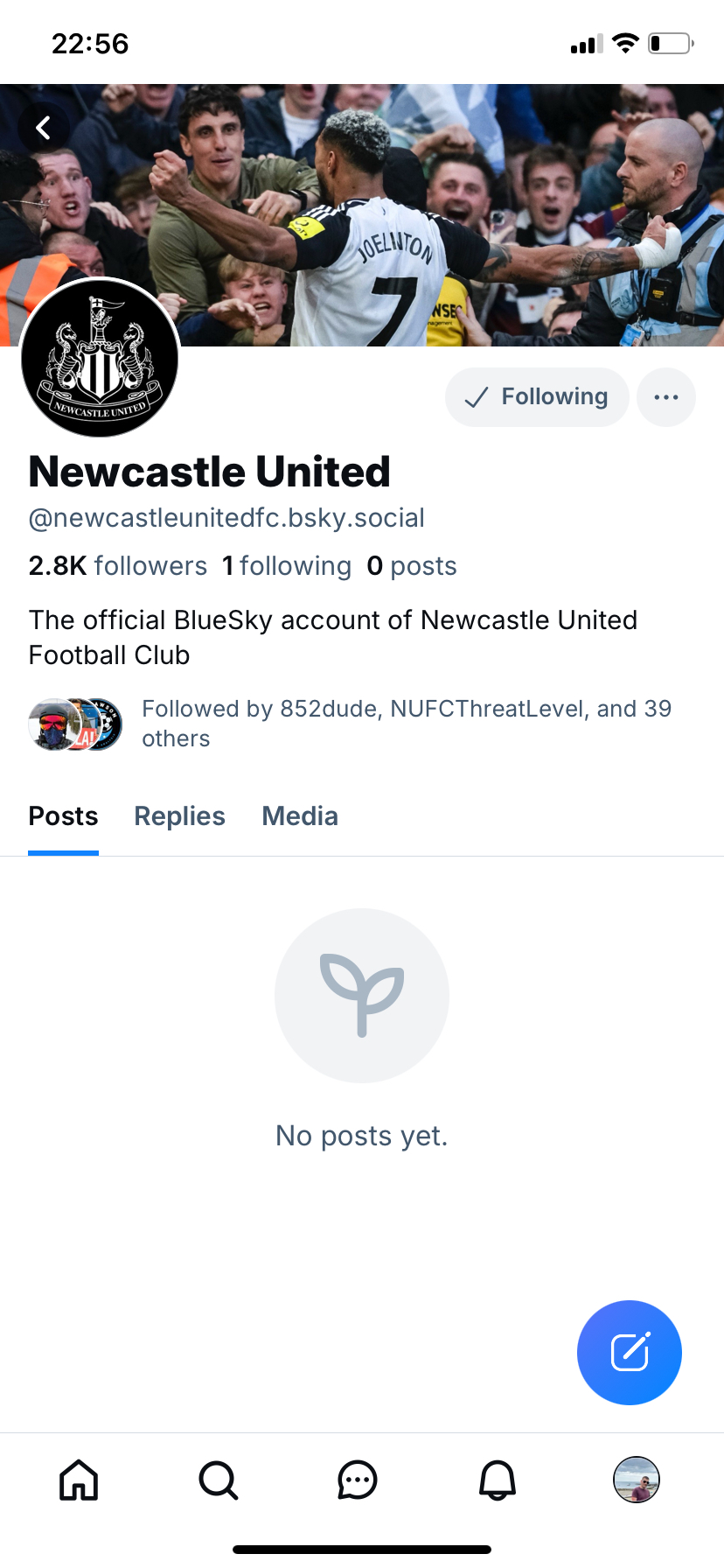The width and height of the screenshot is (724, 1568).
Task: Switch to the Replies tab
Action: 179,816
